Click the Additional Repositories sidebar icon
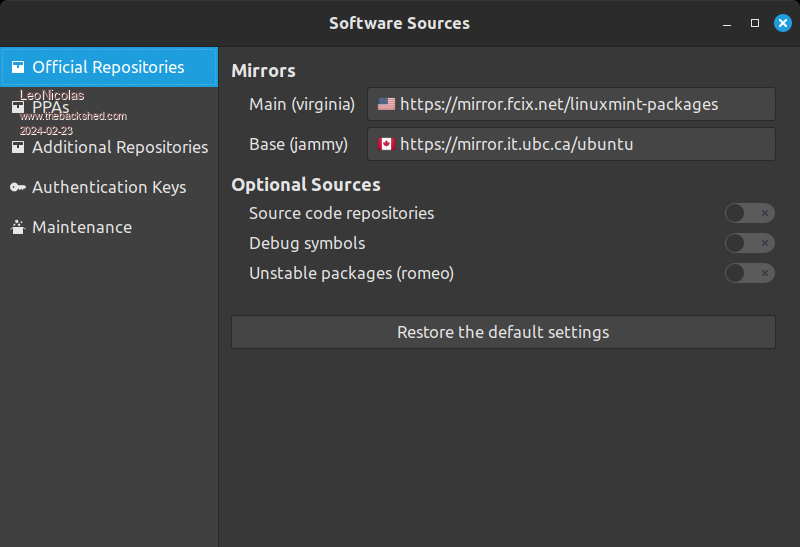This screenshot has width=800, height=547. 18,147
